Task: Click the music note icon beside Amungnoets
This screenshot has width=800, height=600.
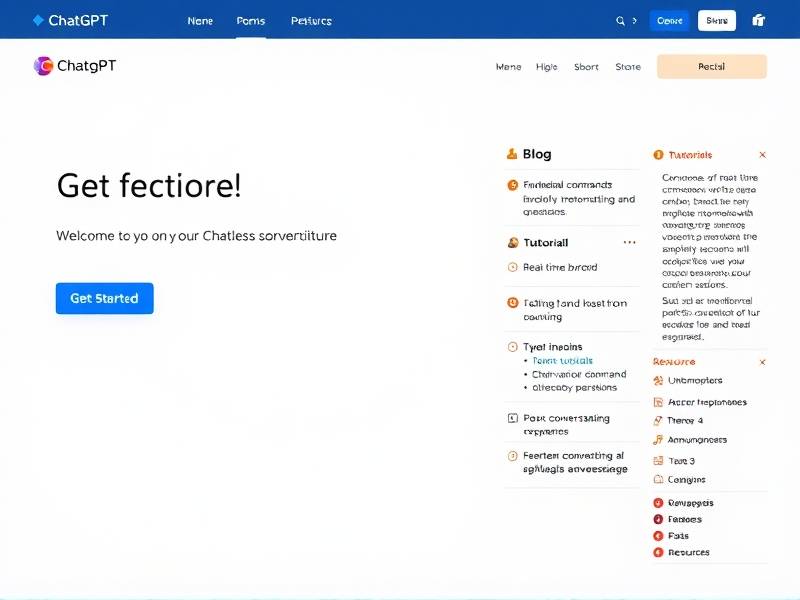Action: 658,440
